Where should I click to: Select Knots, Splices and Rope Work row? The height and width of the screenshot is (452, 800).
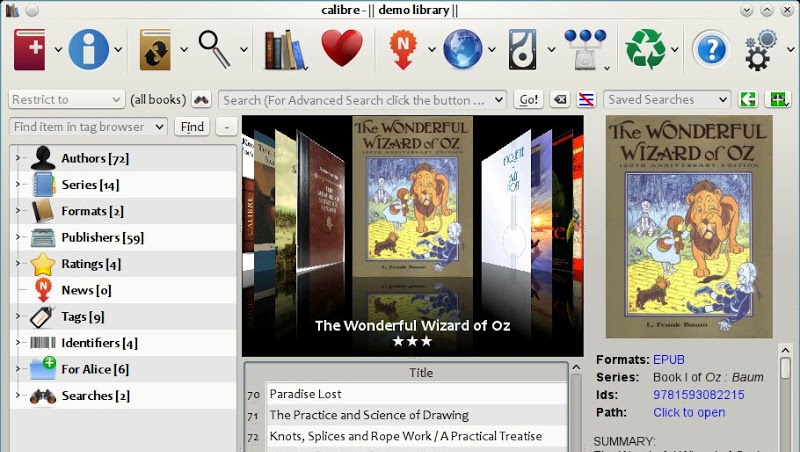[x=416, y=436]
